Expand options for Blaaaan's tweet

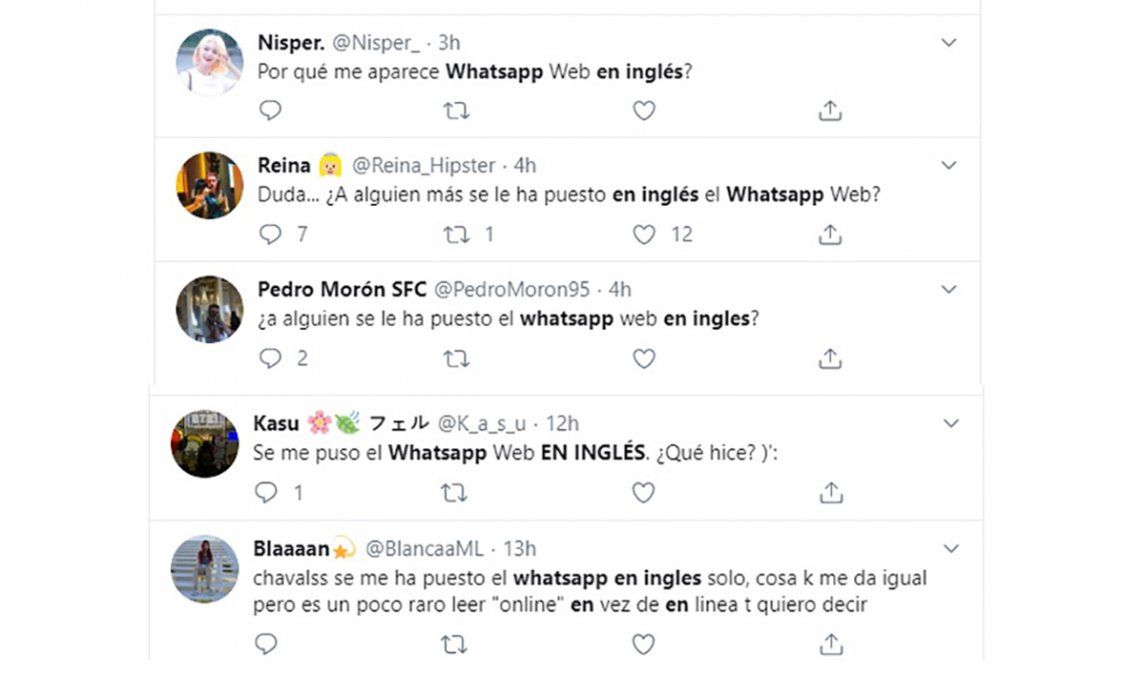(x=951, y=549)
